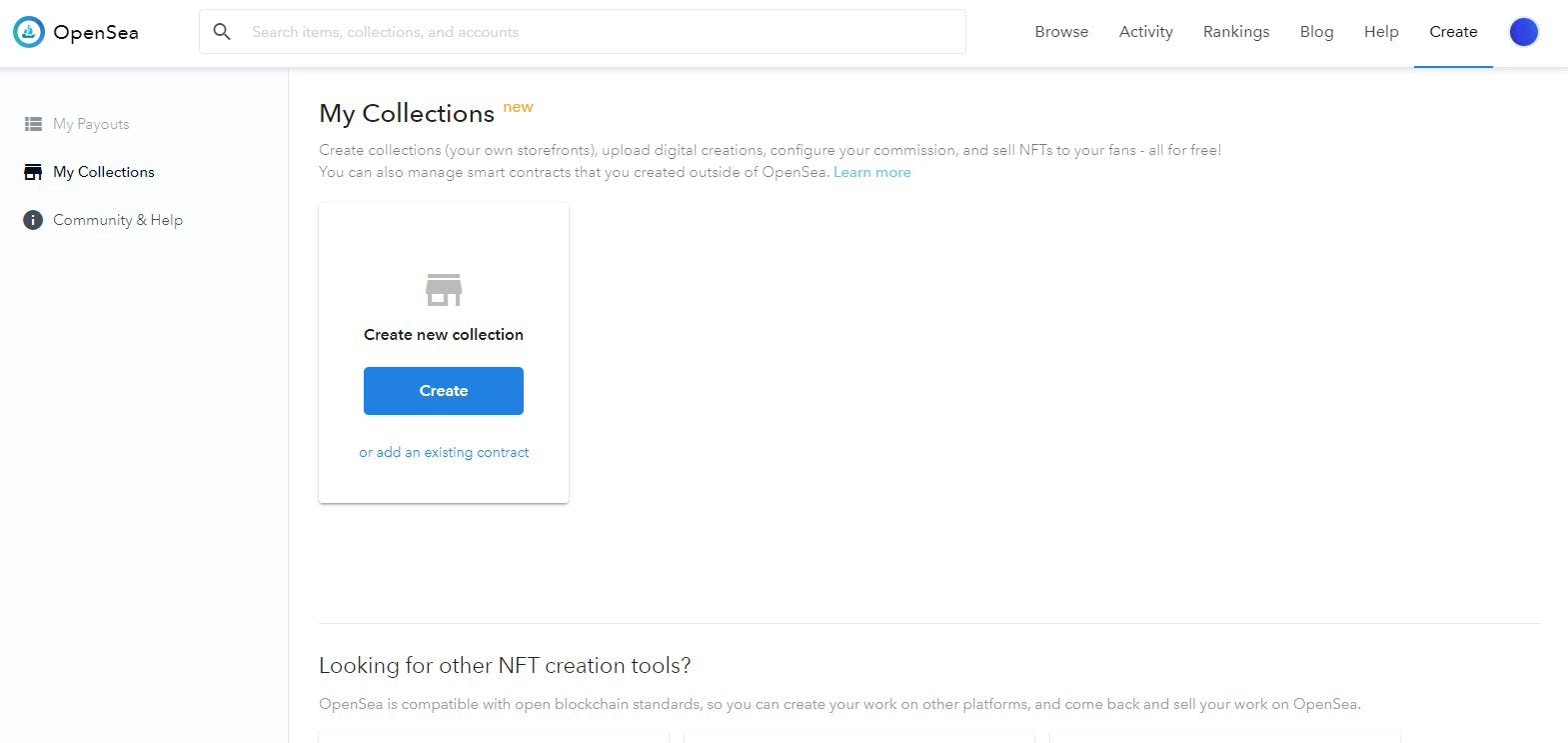Click the Community & Help info icon
The image size is (1568, 743).
click(x=33, y=220)
